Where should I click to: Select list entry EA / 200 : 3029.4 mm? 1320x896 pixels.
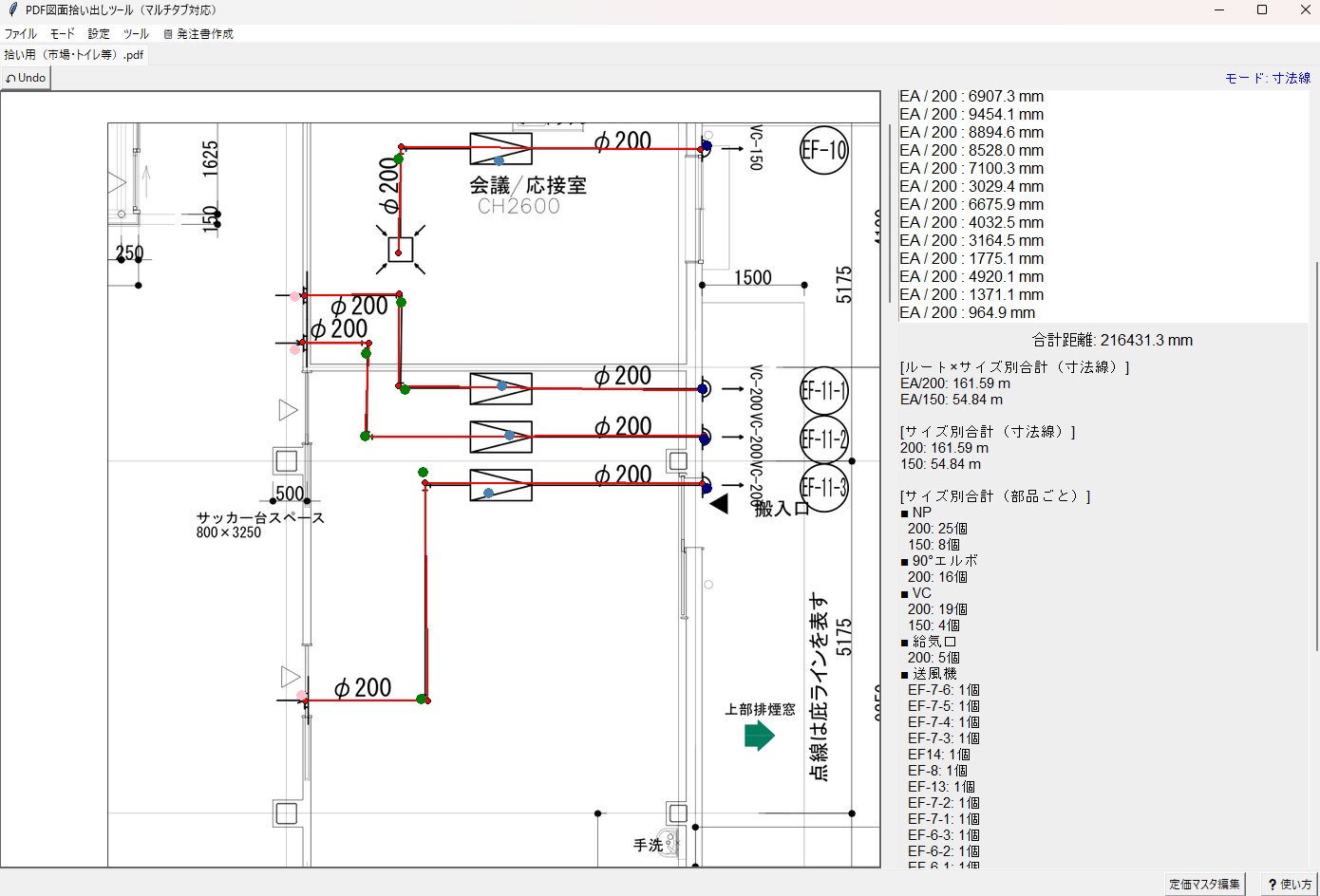pyautogui.click(x=971, y=186)
